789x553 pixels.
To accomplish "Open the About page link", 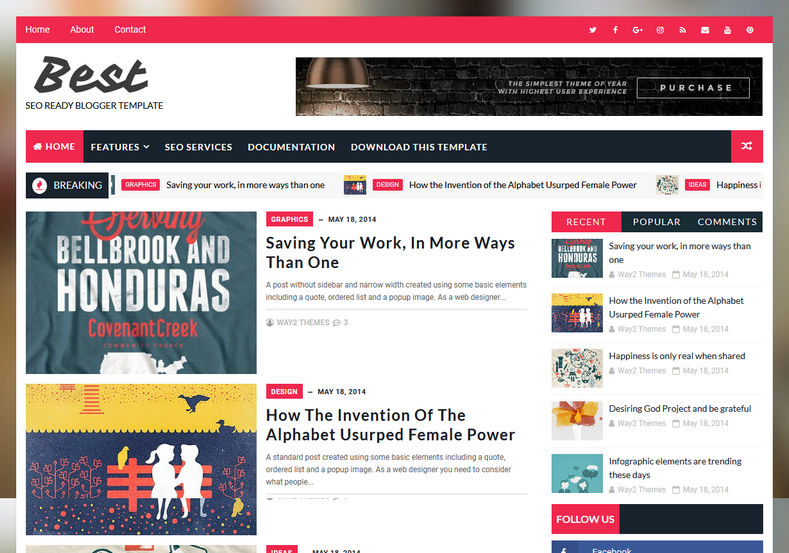I will 82,30.
